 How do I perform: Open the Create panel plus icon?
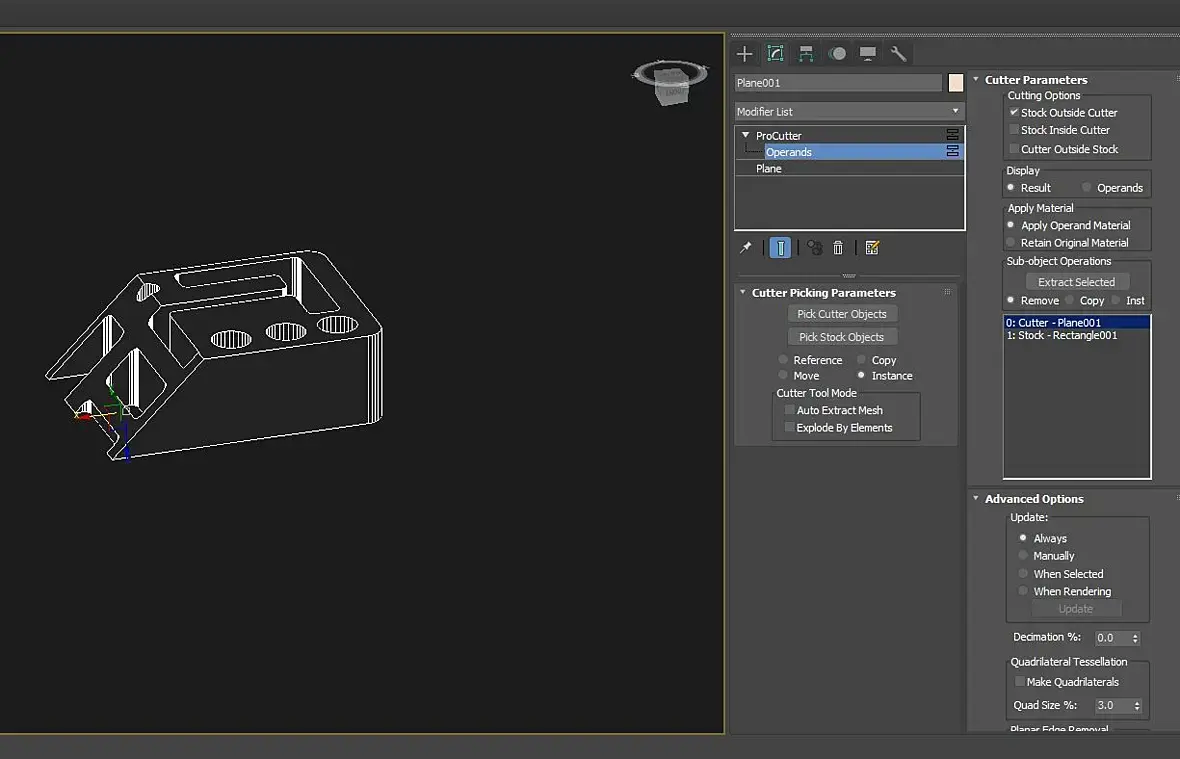[744, 53]
